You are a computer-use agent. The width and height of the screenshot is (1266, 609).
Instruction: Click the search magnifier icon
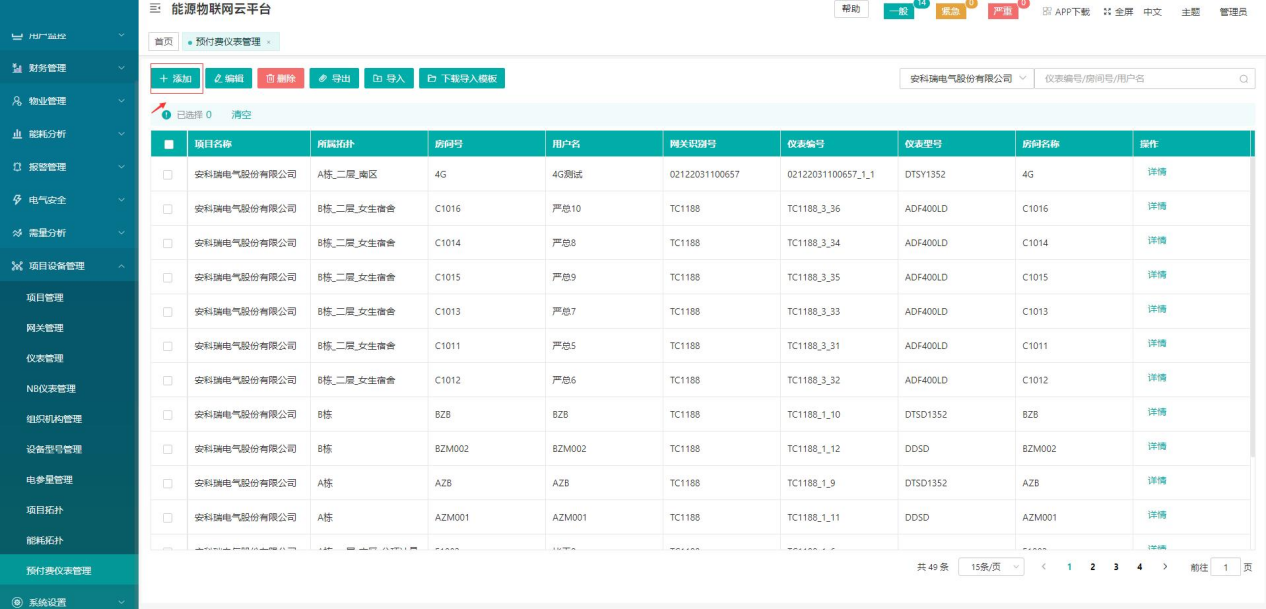(x=1244, y=79)
